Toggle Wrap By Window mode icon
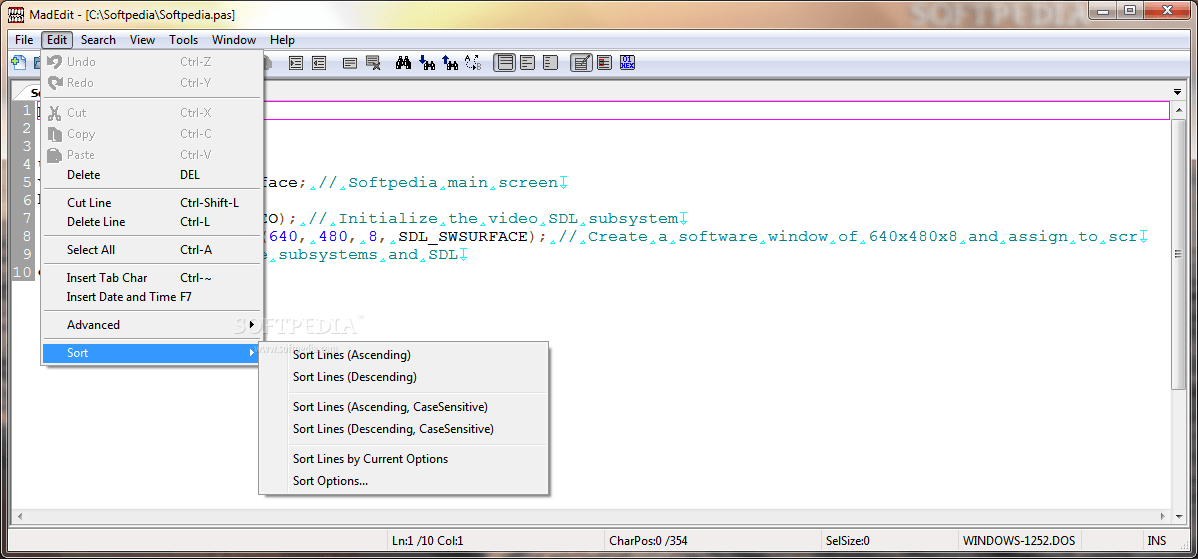This screenshot has width=1198, height=559. 527,63
